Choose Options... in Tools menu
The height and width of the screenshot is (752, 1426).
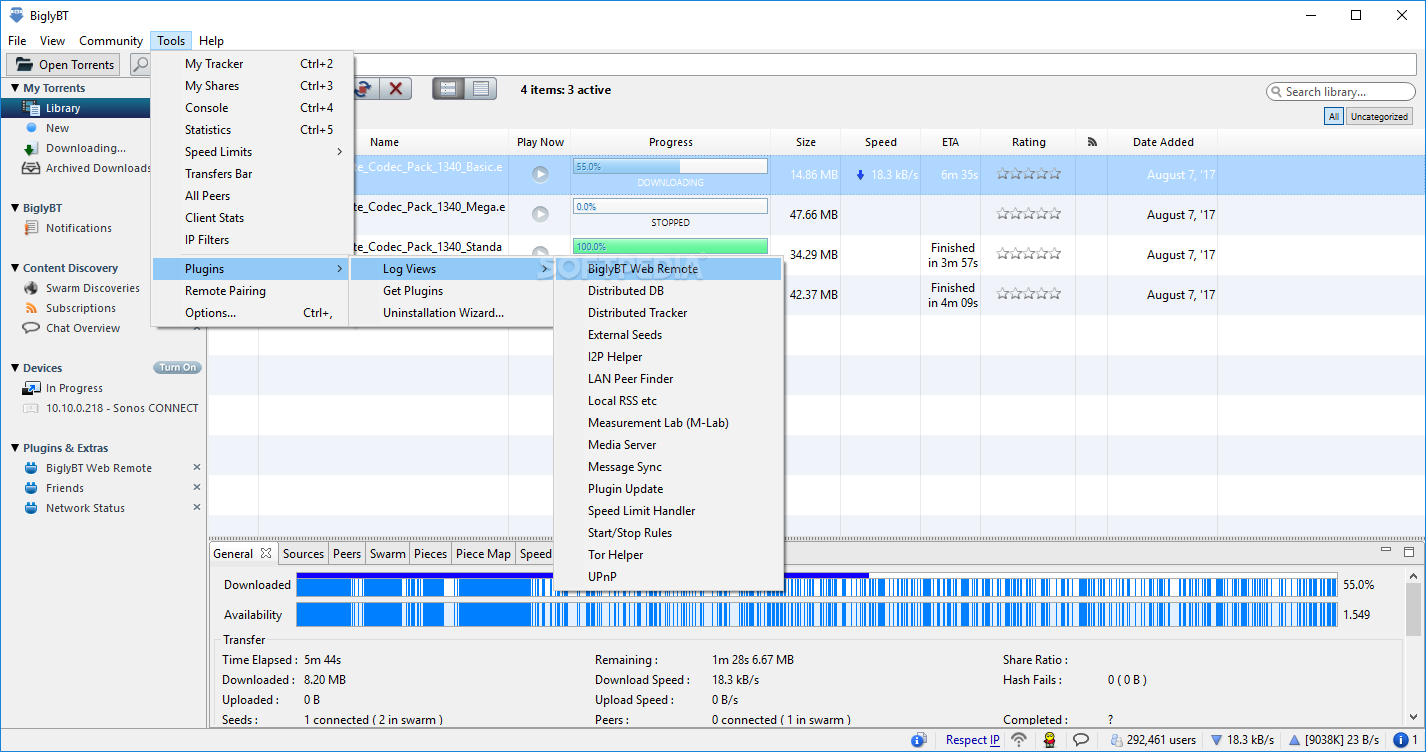(252, 313)
